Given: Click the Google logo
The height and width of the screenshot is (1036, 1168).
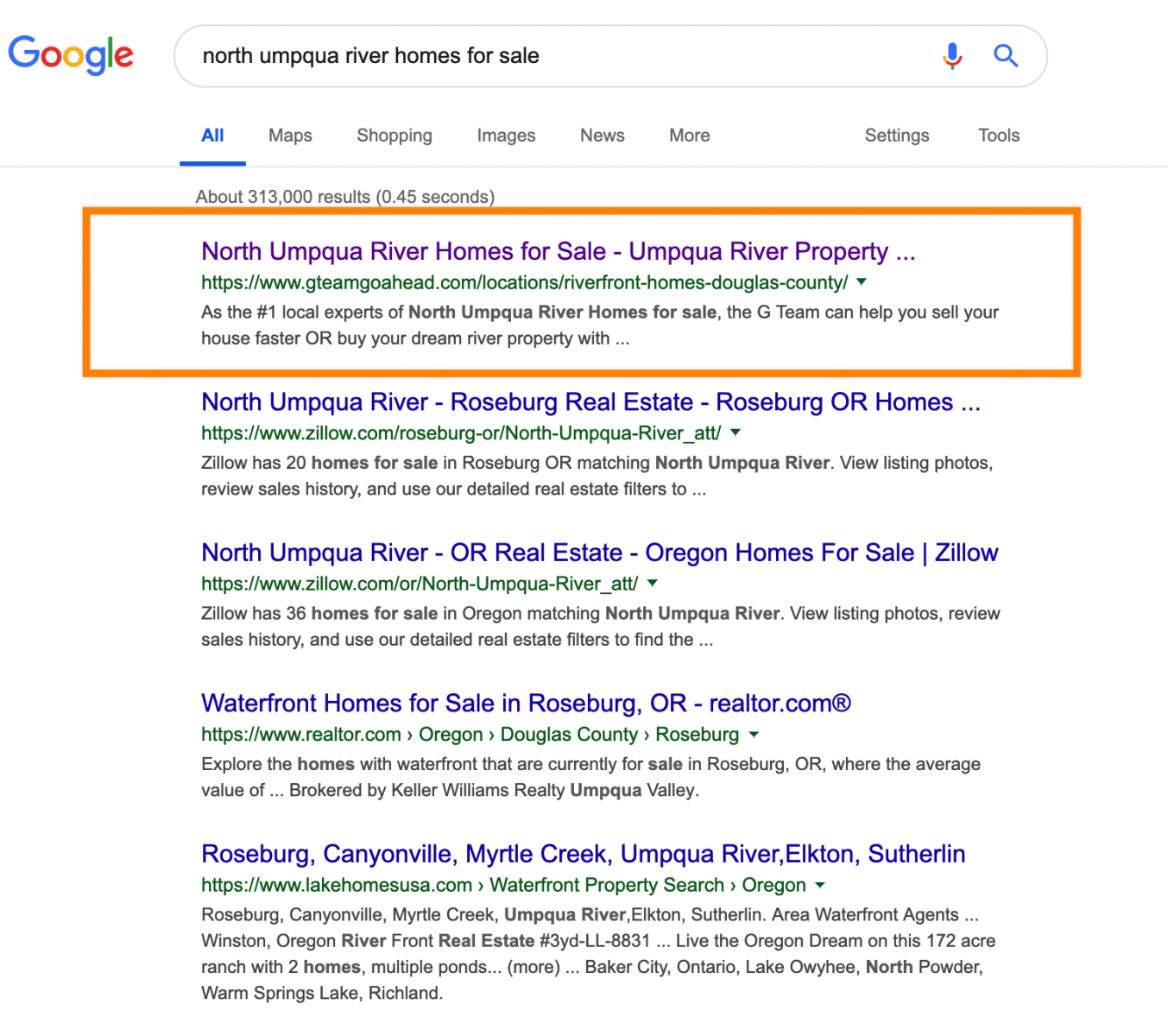Looking at the screenshot, I should (71, 55).
